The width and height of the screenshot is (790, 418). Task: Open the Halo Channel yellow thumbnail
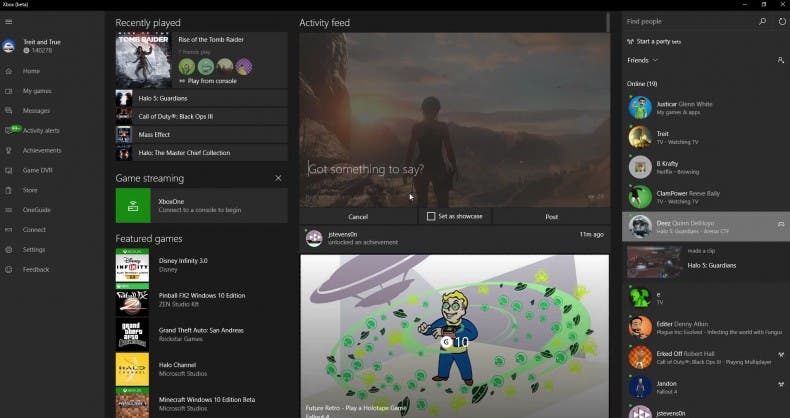[133, 369]
